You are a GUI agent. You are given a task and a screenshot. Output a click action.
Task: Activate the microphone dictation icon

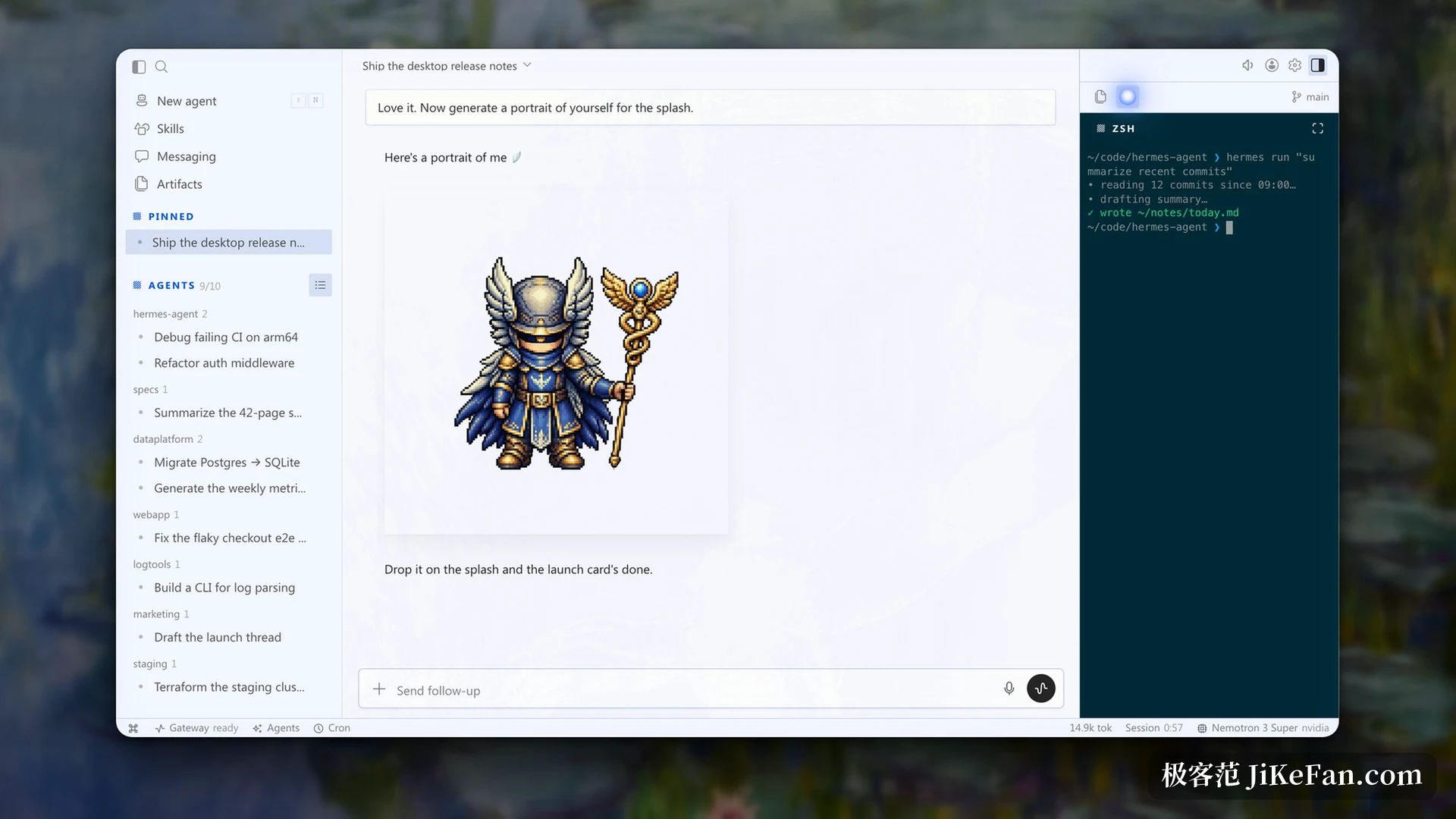(1009, 689)
